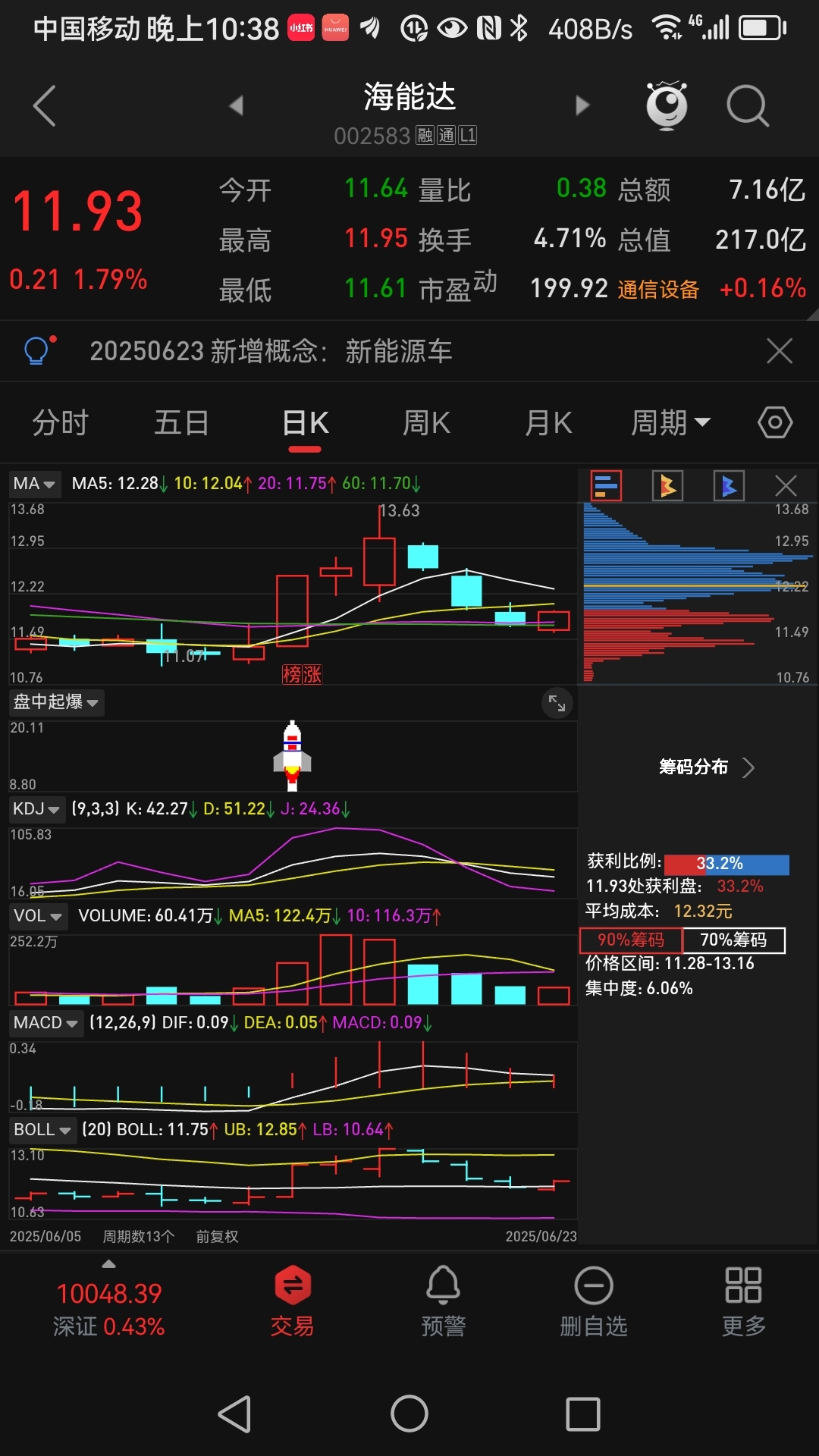Image resolution: width=819 pixels, height=1456 pixels.
Task: Select the 90%筹码 option
Action: click(631, 940)
